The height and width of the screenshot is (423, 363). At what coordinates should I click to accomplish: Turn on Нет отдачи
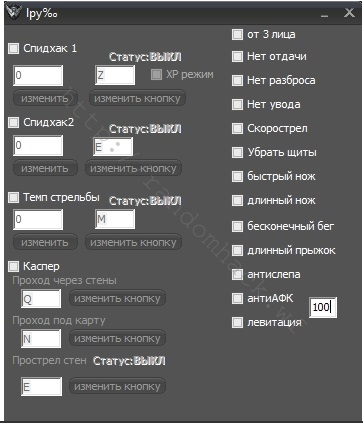[x=237, y=56]
